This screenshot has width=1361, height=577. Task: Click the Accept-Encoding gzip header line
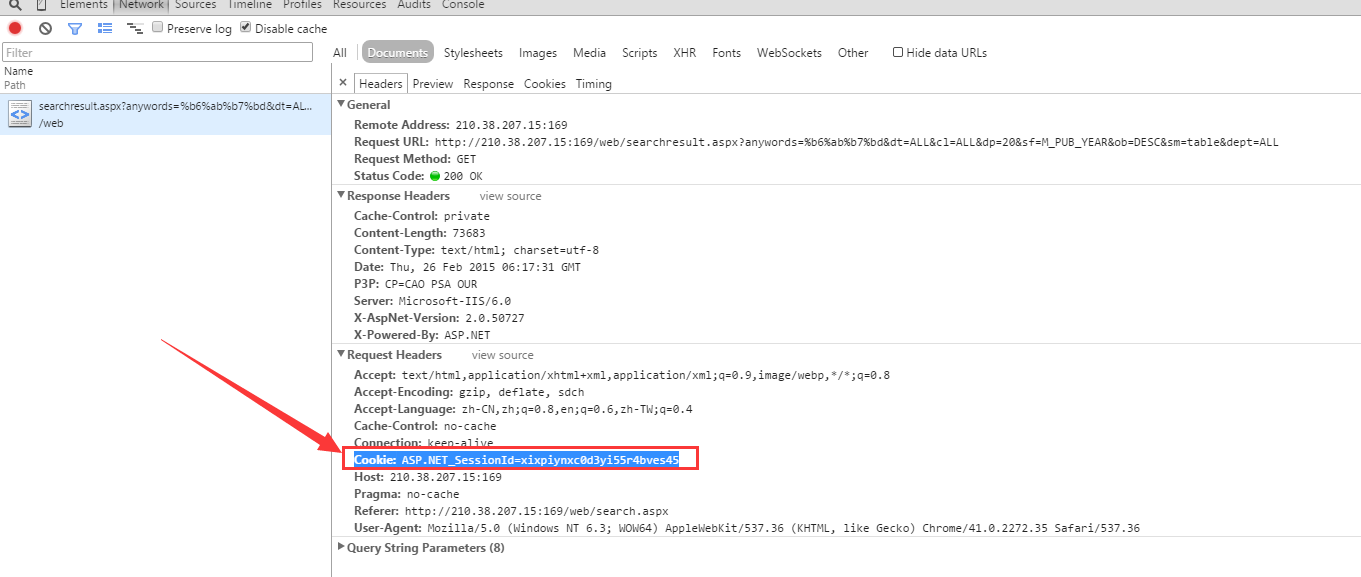click(469, 392)
